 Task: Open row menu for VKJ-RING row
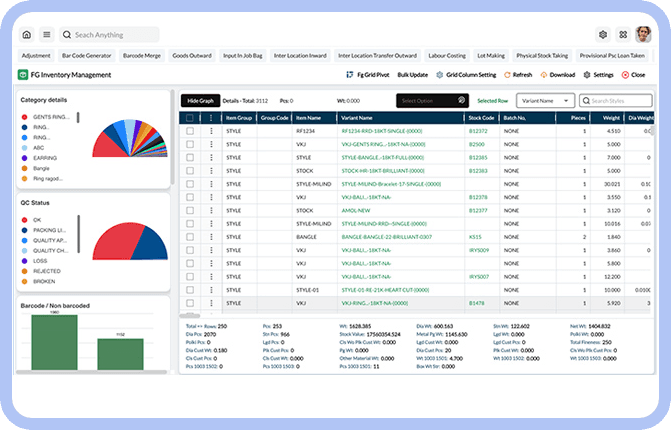tap(211, 303)
